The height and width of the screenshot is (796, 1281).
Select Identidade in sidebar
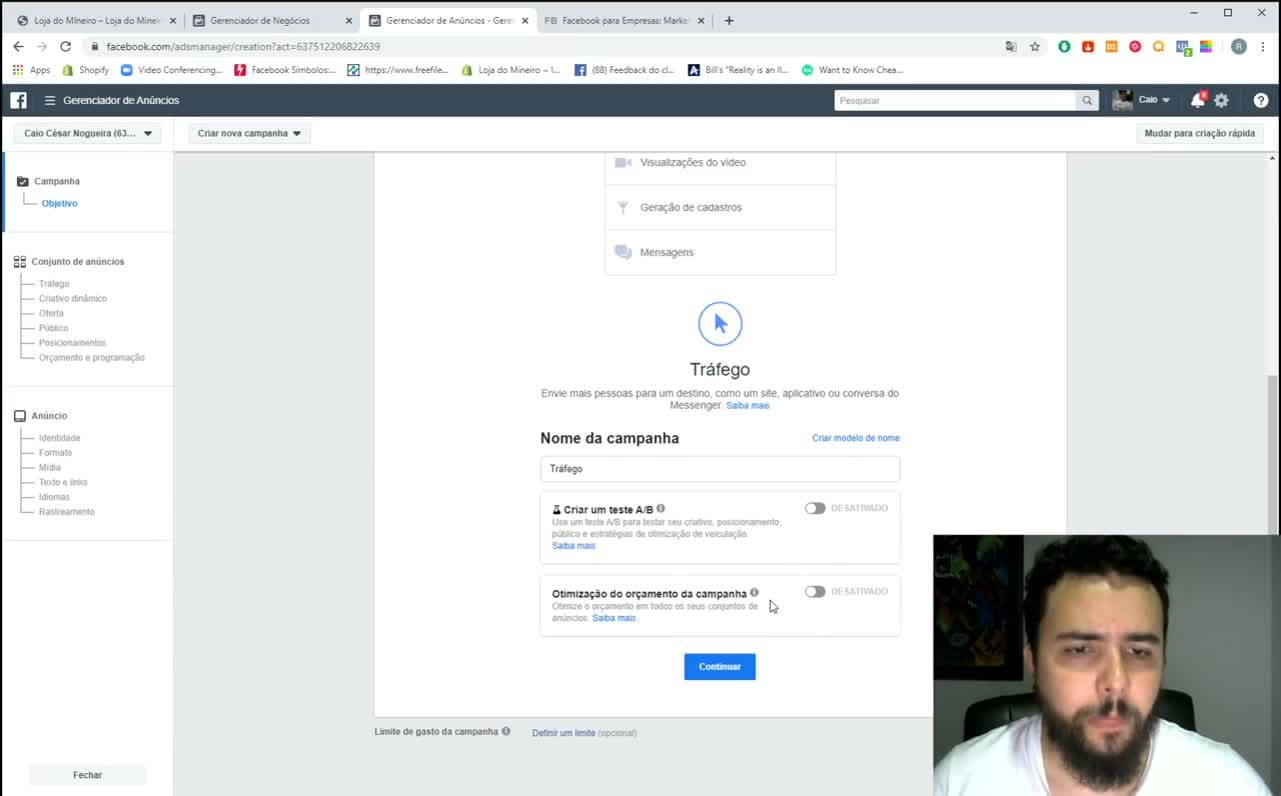pos(60,438)
